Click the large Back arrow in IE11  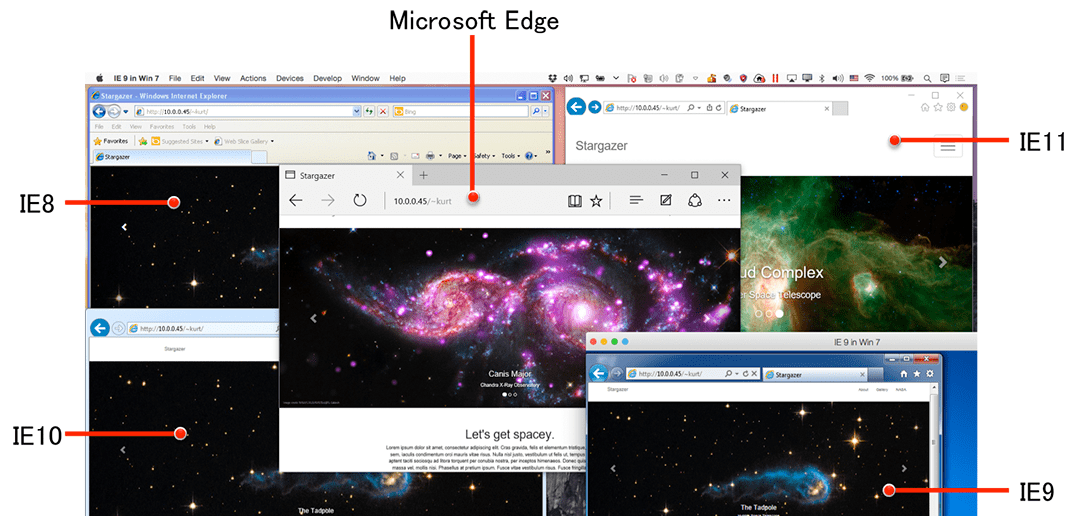(x=576, y=106)
